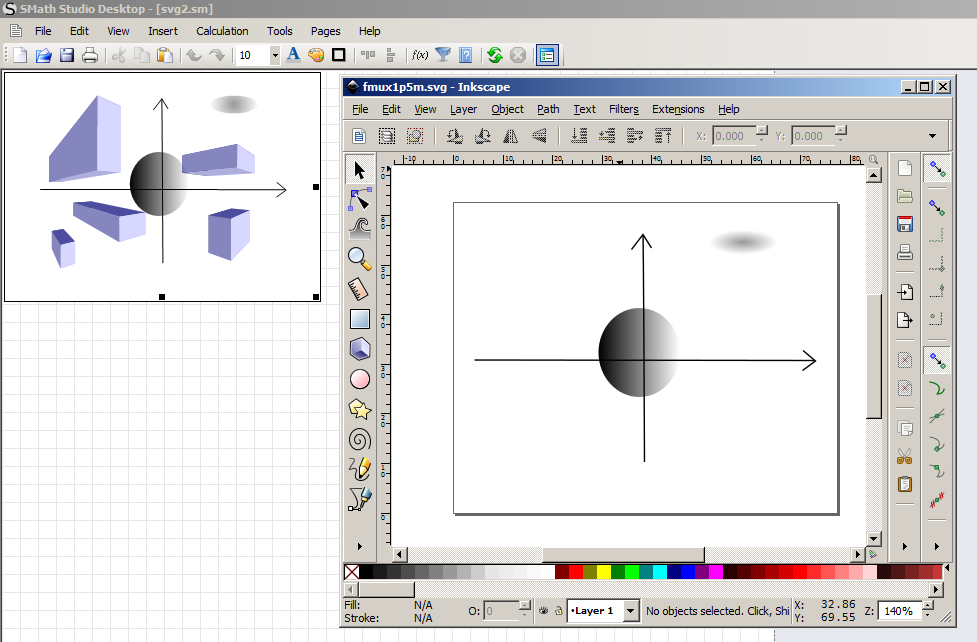Open the Extensions menu in Inkscape
Image resolution: width=977 pixels, height=642 pixels.
tap(678, 109)
